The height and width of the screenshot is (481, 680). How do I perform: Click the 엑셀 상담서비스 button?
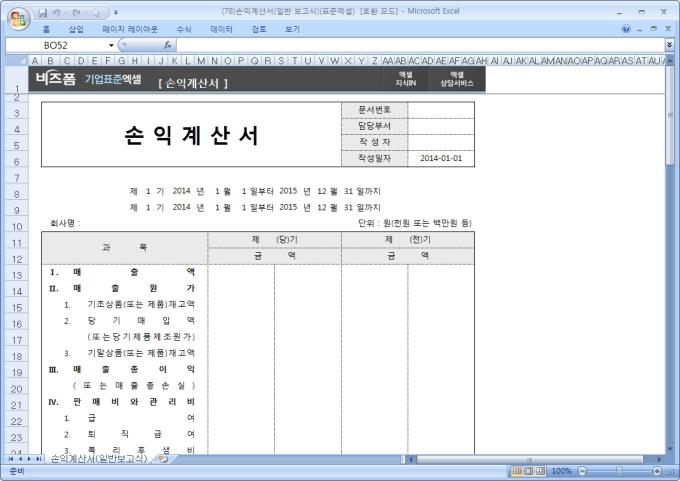click(457, 79)
